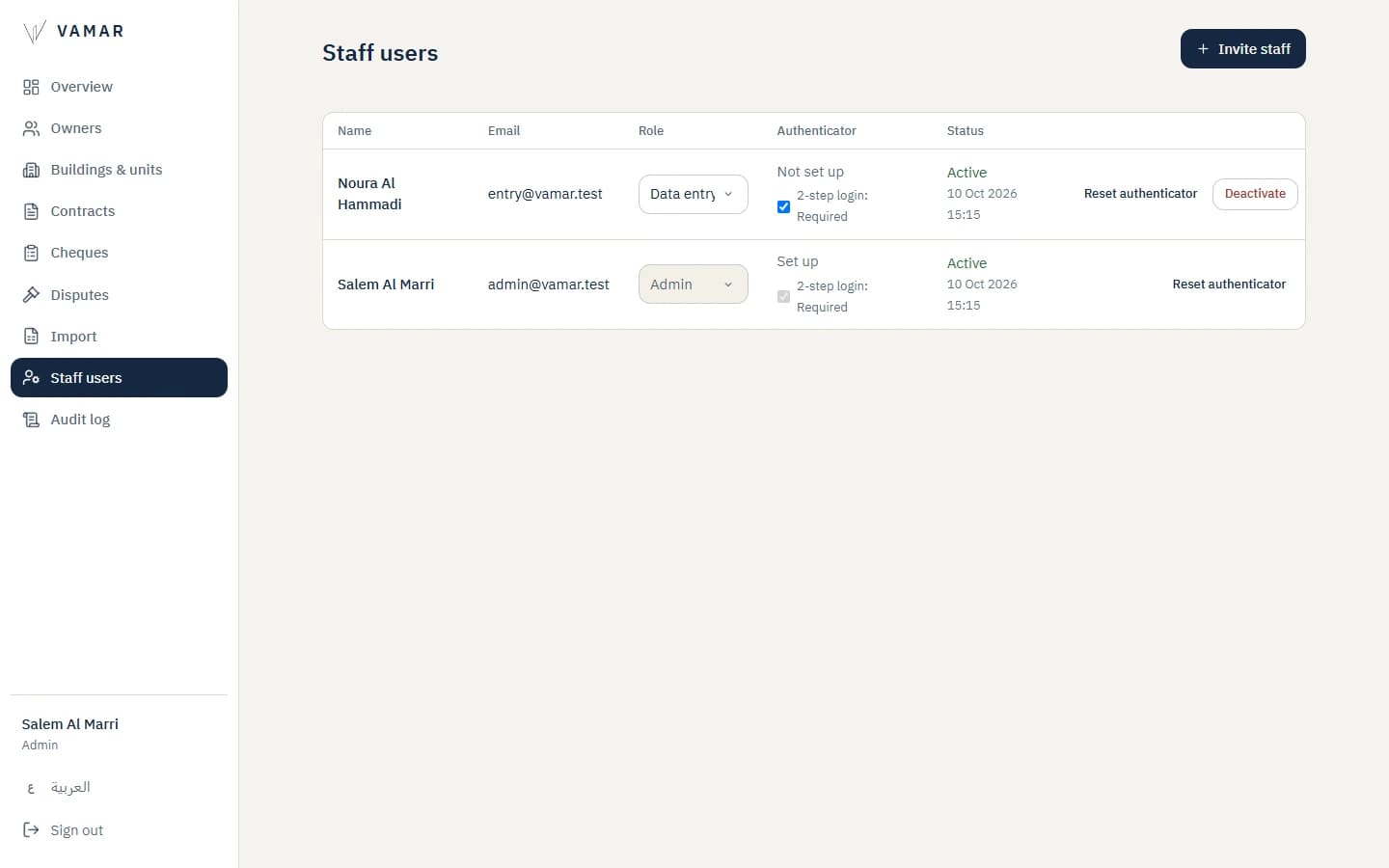
Task: Open the Owners section
Action: pos(119,128)
